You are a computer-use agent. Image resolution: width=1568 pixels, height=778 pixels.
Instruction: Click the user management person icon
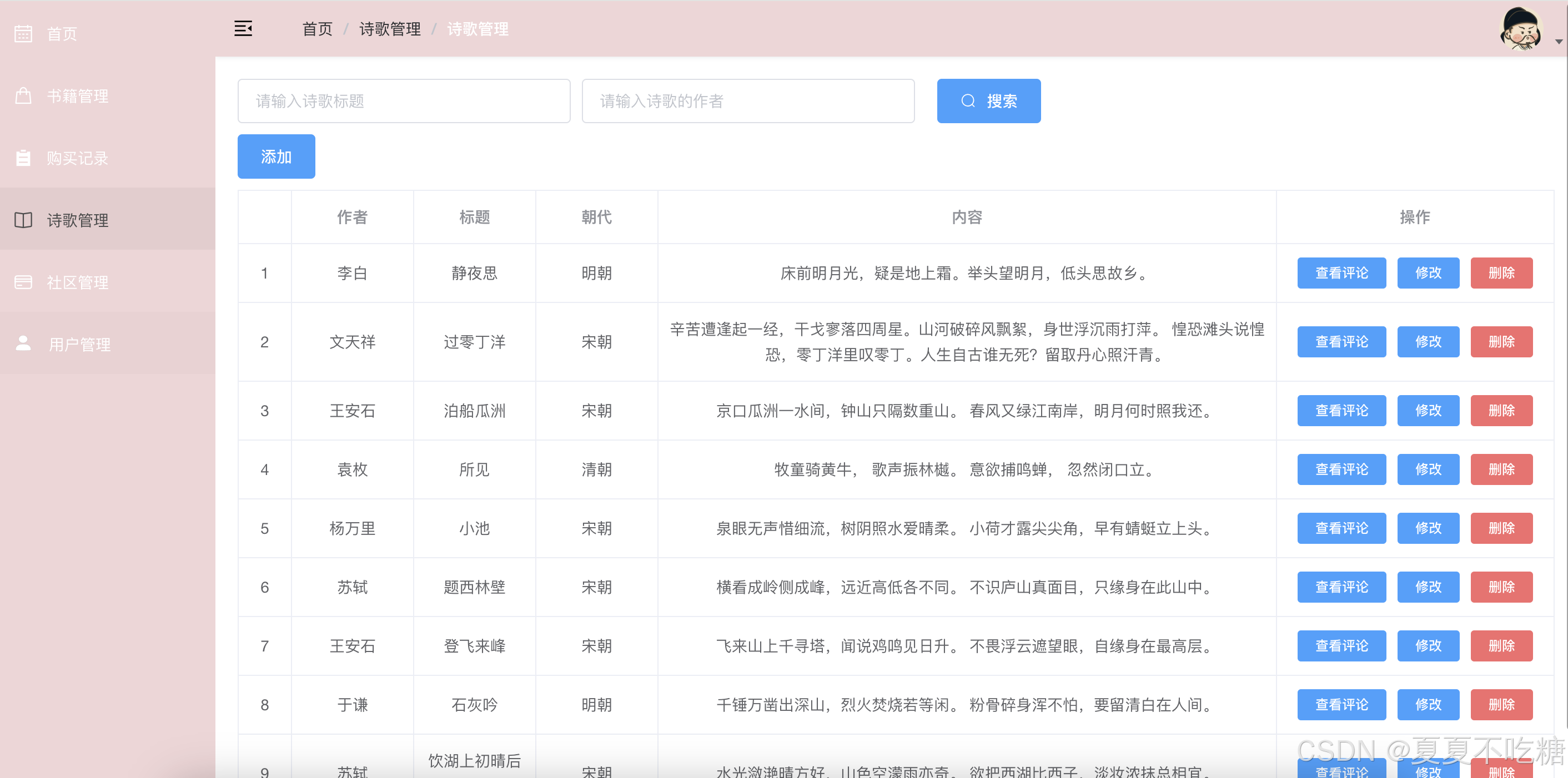(23, 343)
